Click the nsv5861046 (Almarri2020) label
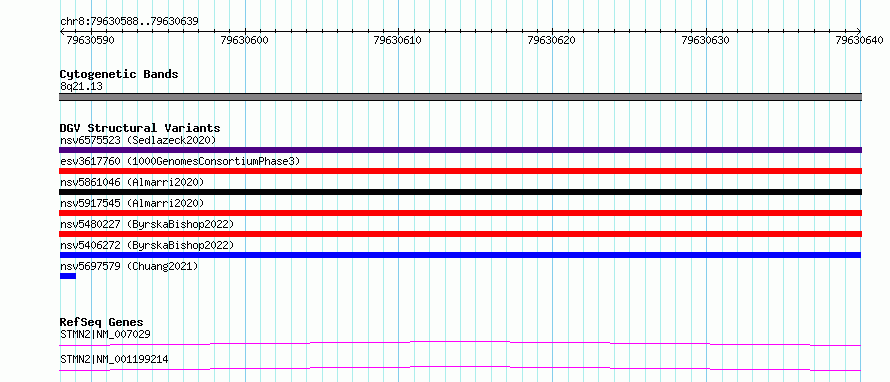The image size is (890, 382). (132, 182)
